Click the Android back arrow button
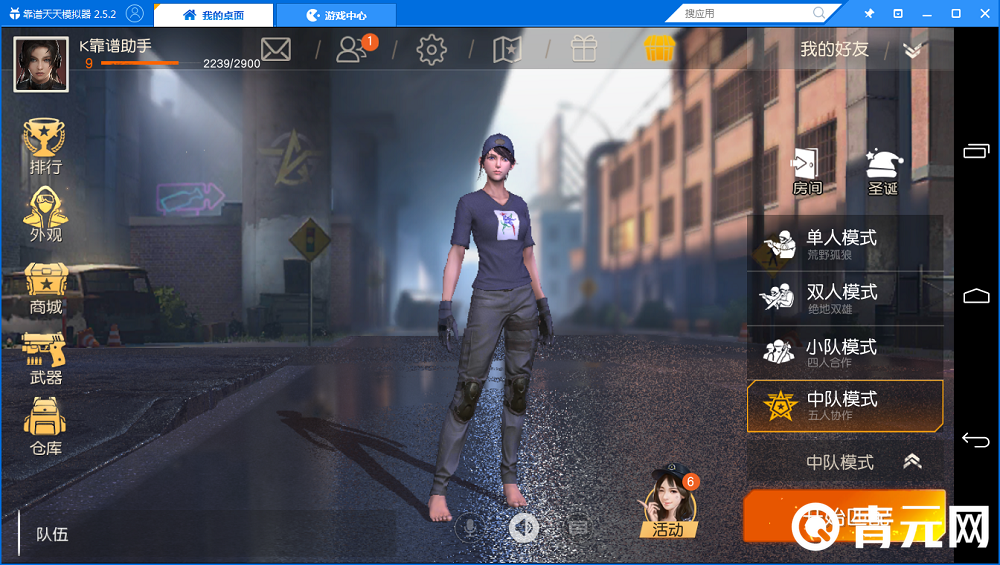Viewport: 1000px width, 565px height. (x=976, y=439)
